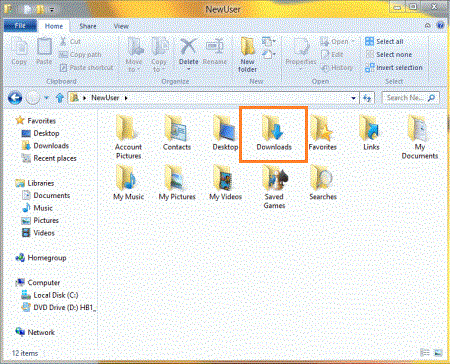Switch to large icons view in status bar
The height and width of the screenshot is (364, 450).
pyautogui.click(x=438, y=352)
